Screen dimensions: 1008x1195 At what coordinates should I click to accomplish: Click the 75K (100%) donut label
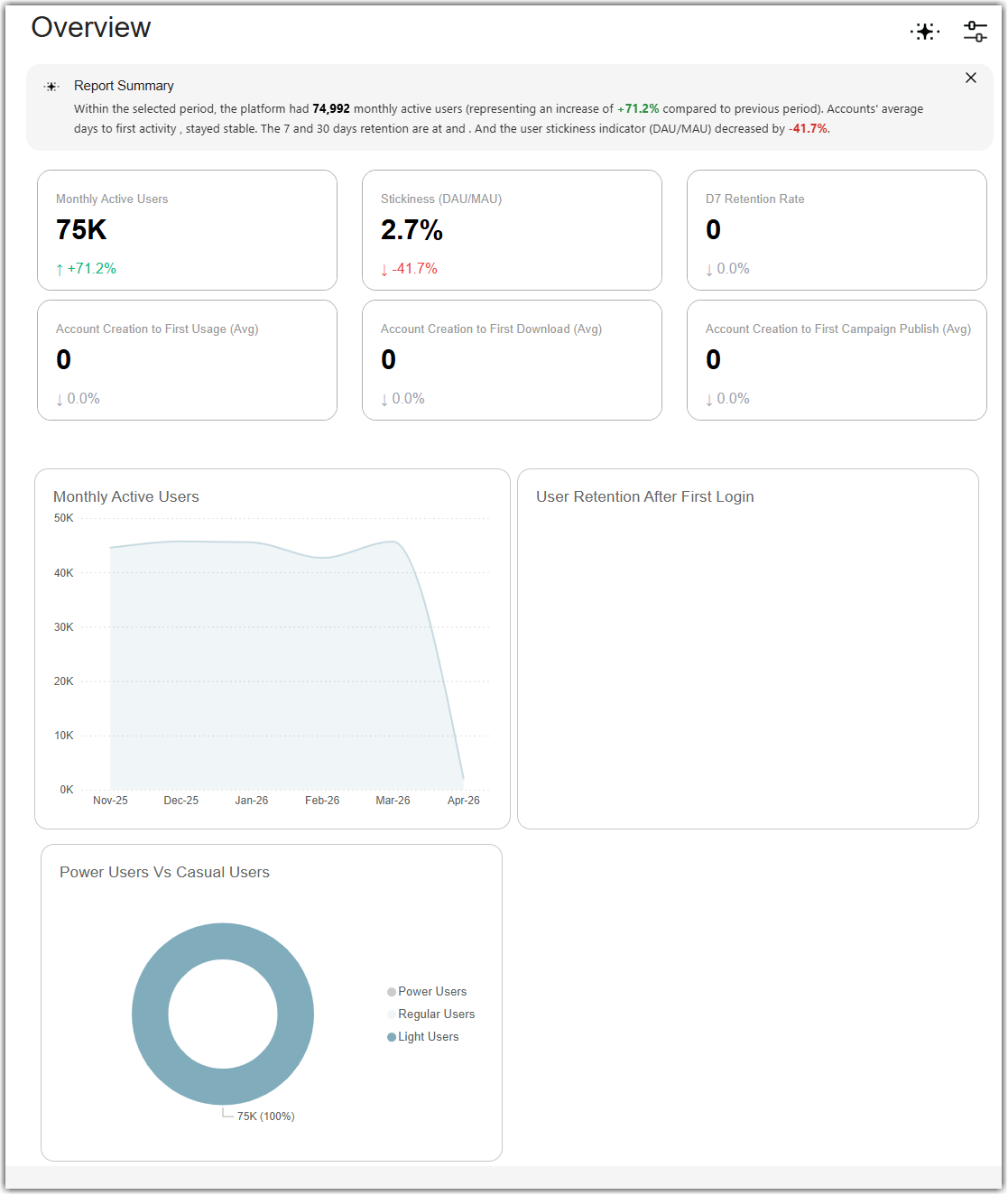click(265, 1116)
